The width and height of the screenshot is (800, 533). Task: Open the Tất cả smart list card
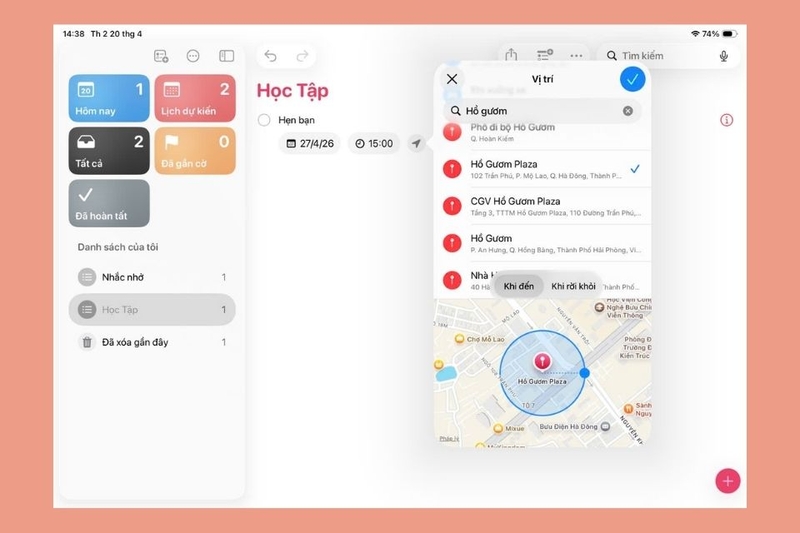109,150
